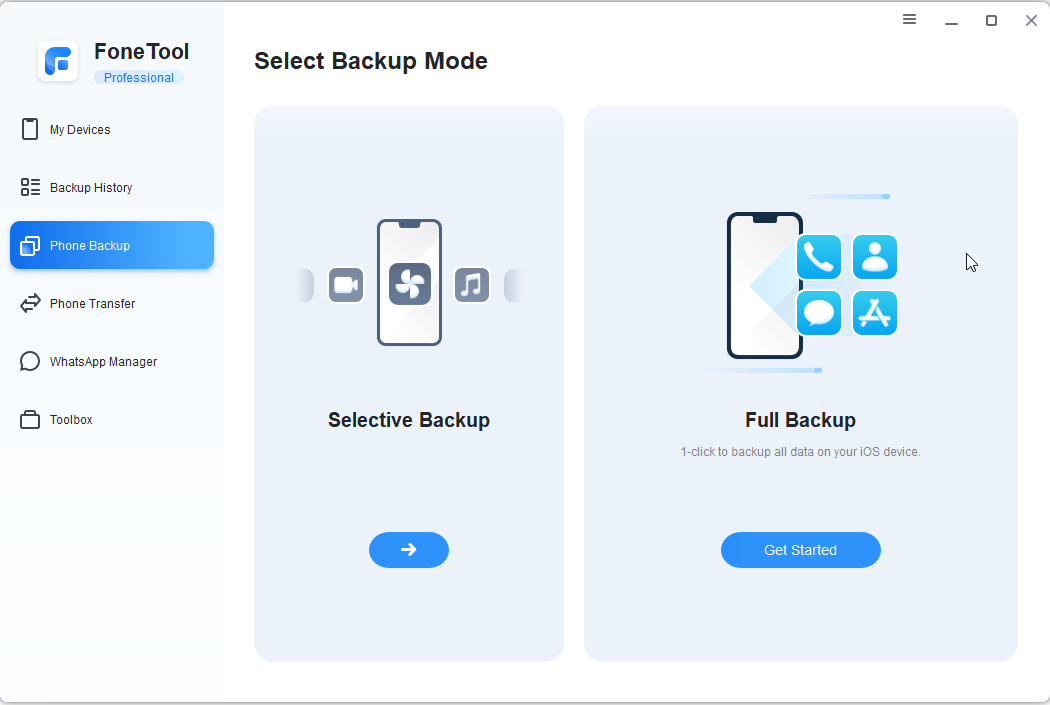1050x705 pixels.
Task: Click the photos pinwheel icon on phone
Action: pos(410,284)
